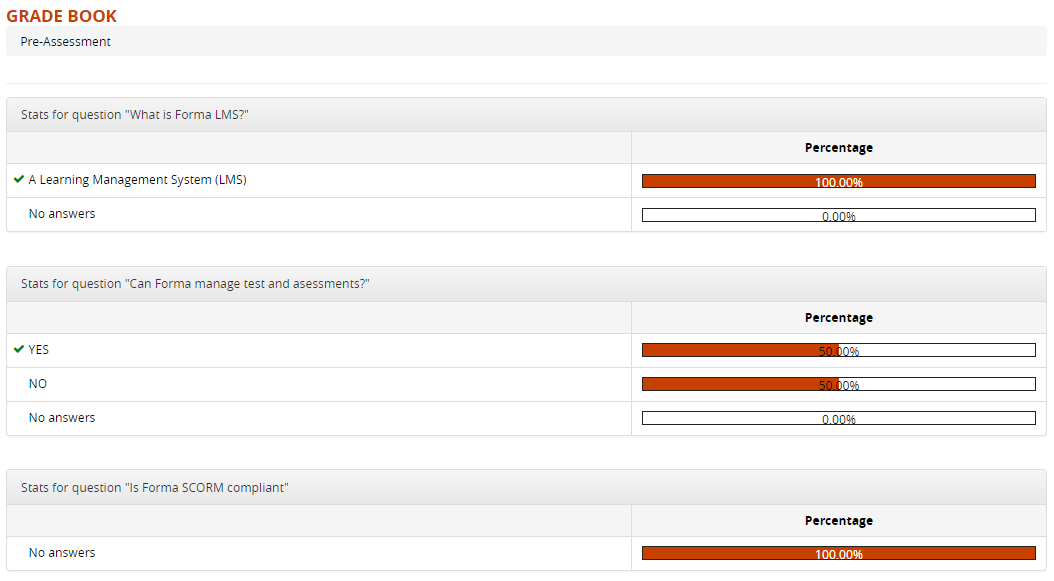Click the 50.00% bar beside NO
Screen dimensions: 1054x581
click(839, 384)
